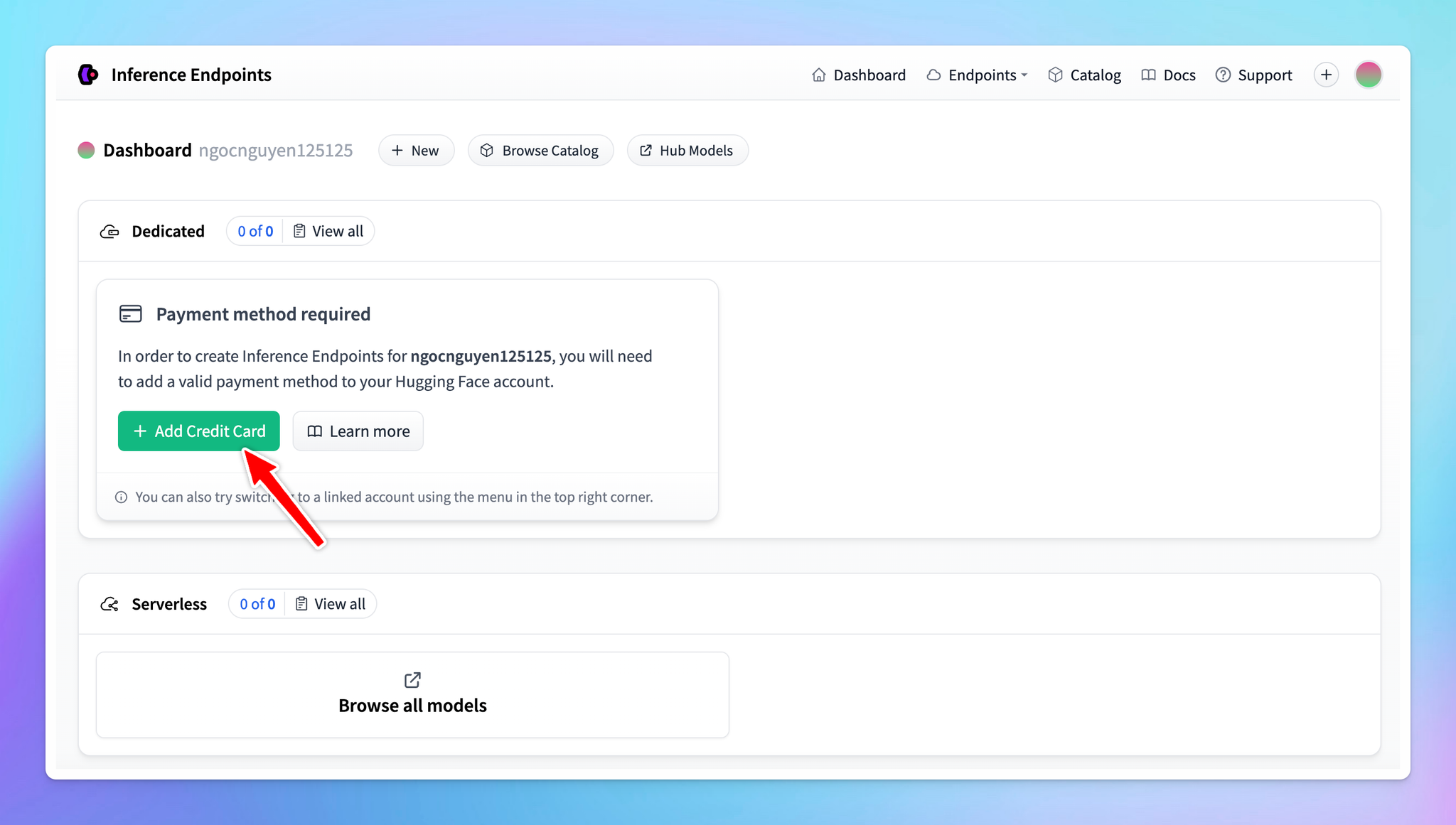
Task: Open the Dashboard nav item
Action: point(859,75)
